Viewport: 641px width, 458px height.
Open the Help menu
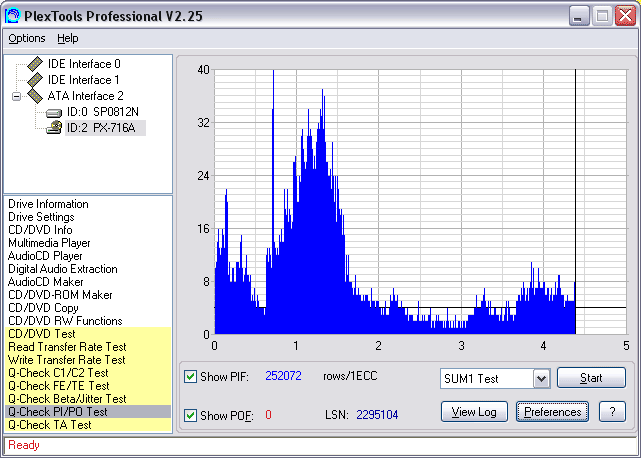[x=68, y=38]
